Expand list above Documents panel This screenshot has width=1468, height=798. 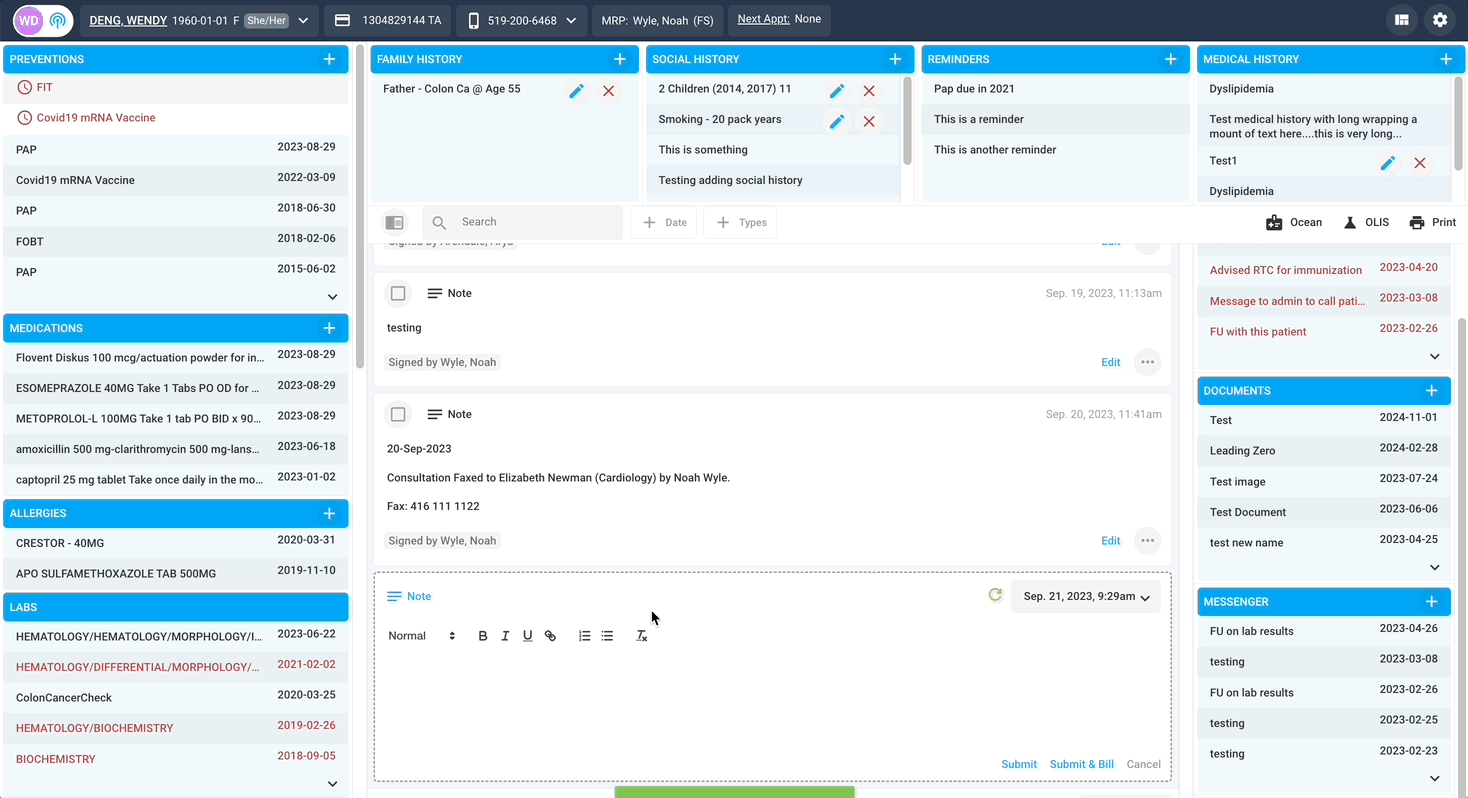click(x=1435, y=357)
